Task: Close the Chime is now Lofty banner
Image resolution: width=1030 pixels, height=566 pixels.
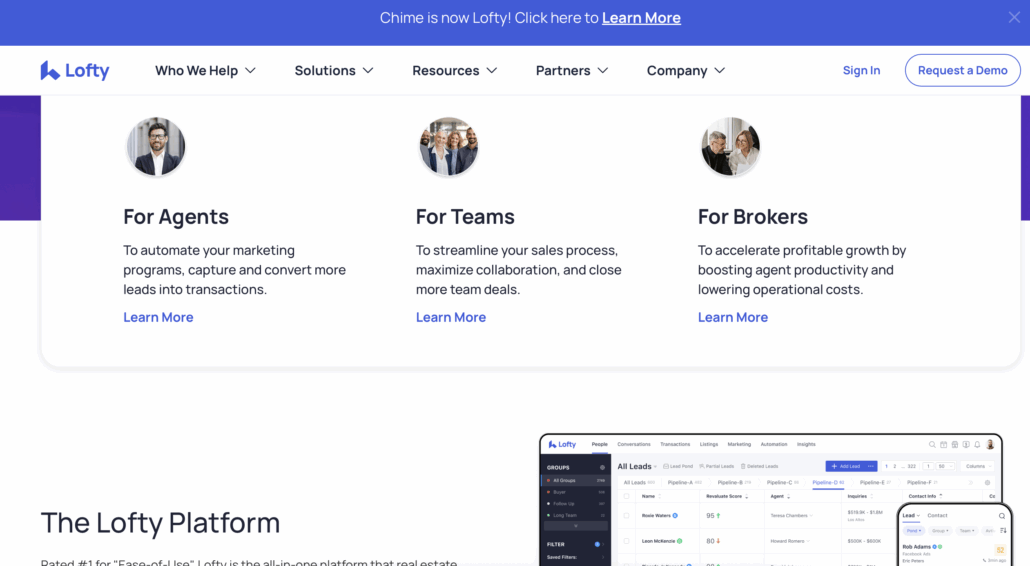Action: 1014,18
